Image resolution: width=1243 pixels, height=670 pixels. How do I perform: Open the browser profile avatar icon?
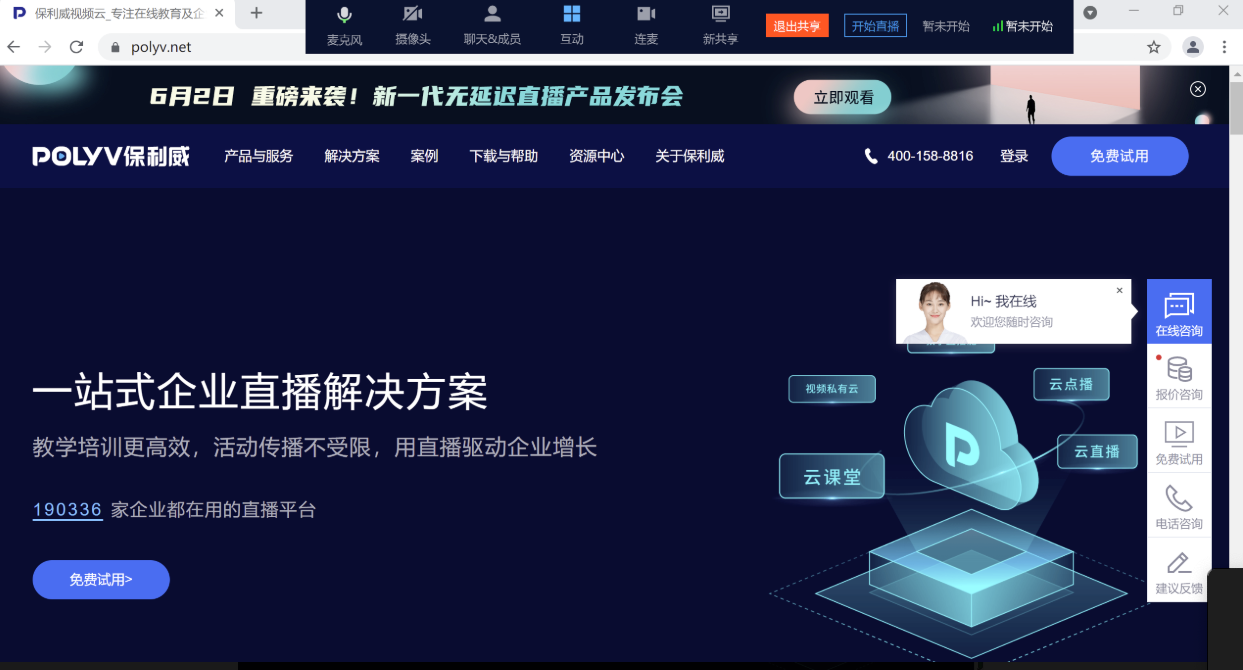pos(1193,47)
